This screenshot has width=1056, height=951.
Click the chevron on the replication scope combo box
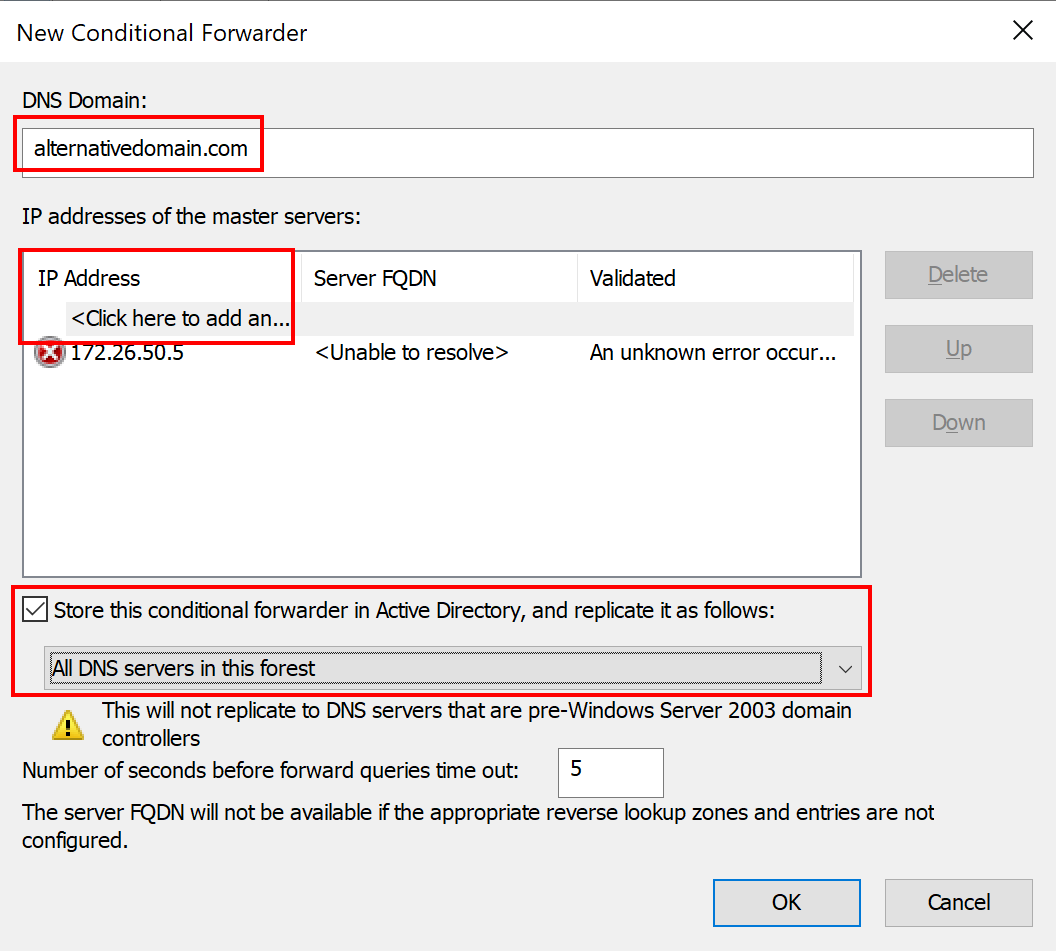(846, 668)
